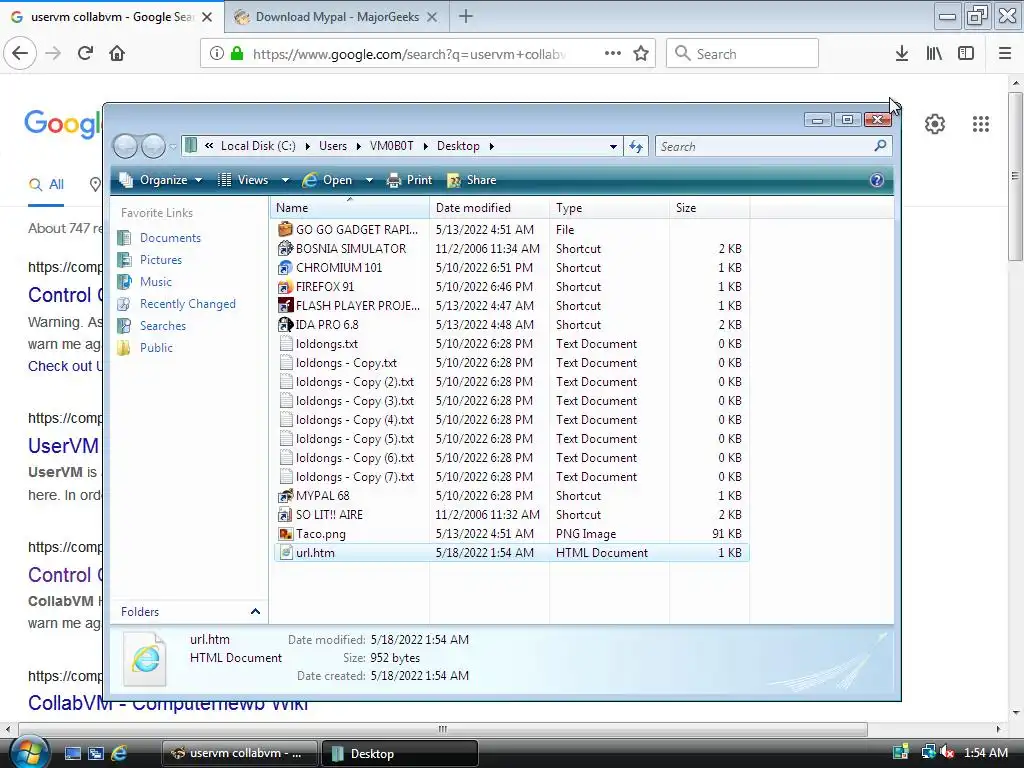Launch Internet Explorer from quick launch
1024x768 pixels.
tap(119, 753)
